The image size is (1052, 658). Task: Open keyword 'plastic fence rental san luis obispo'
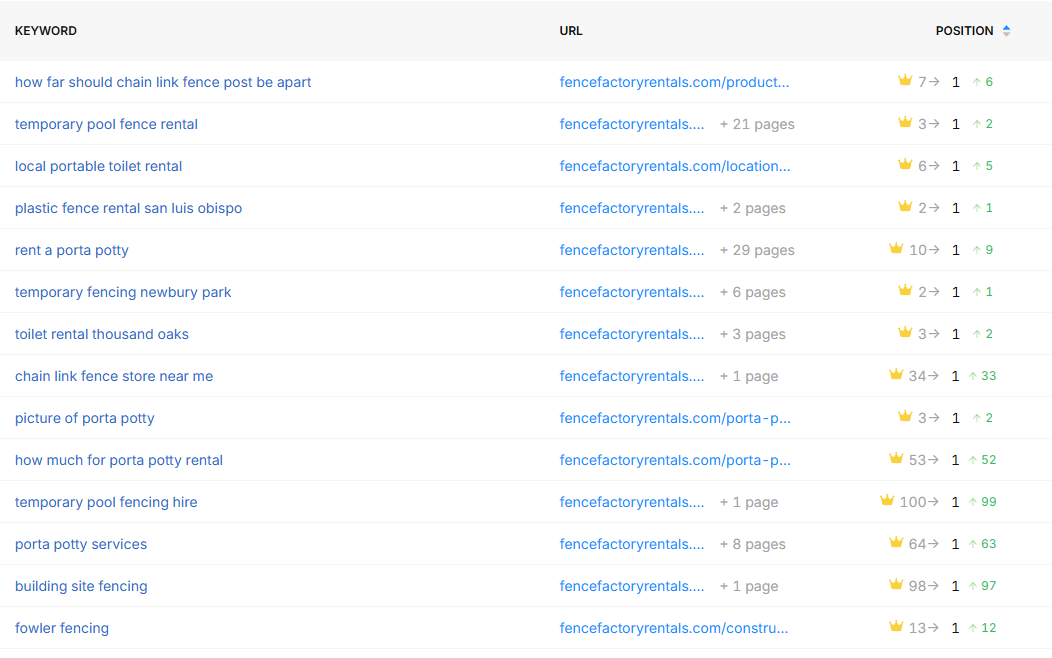click(x=128, y=208)
